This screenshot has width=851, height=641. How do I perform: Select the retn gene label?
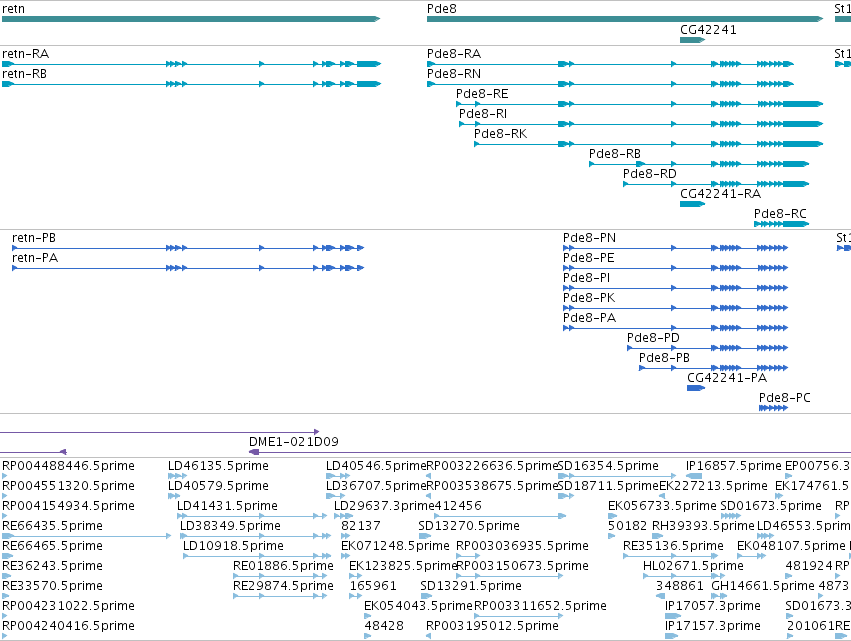tap(14, 9)
